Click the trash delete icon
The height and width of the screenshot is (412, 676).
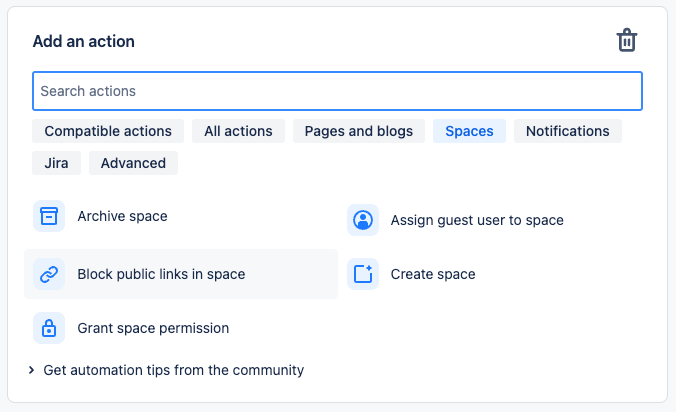coord(627,41)
